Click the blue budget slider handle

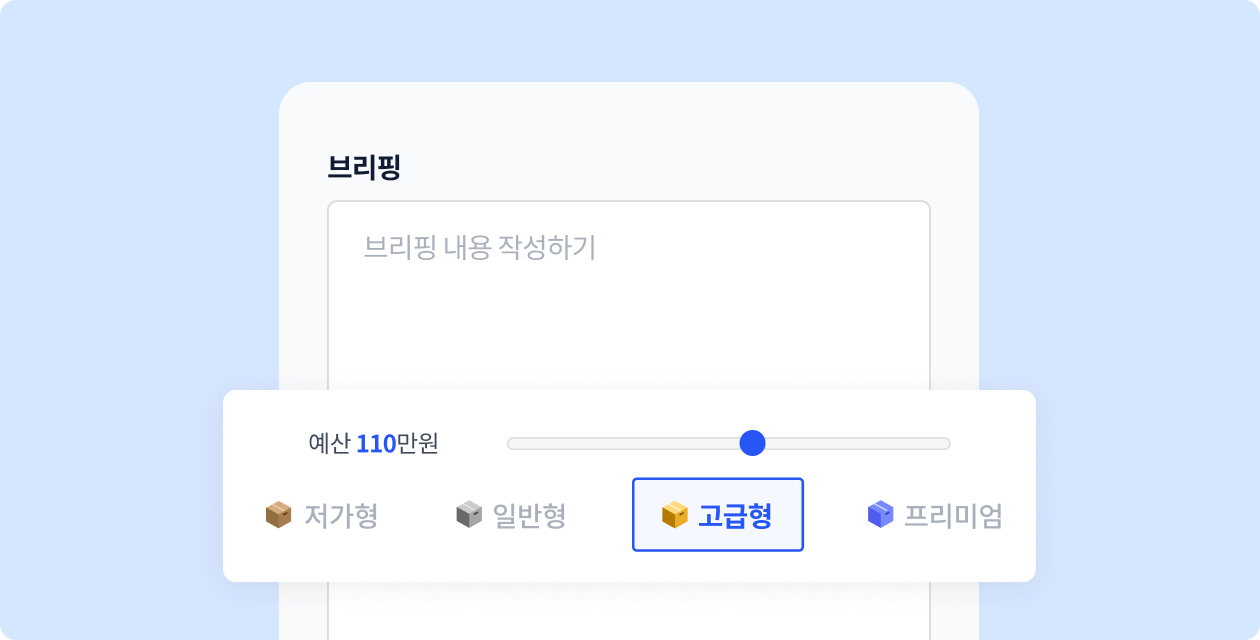click(752, 443)
